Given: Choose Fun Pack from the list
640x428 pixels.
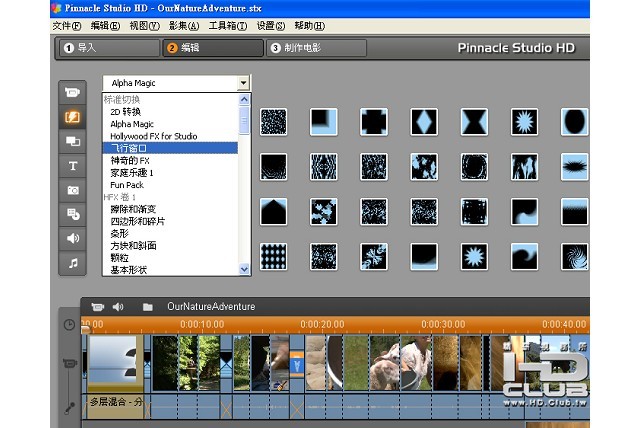Looking at the screenshot, I should click(x=127, y=185).
